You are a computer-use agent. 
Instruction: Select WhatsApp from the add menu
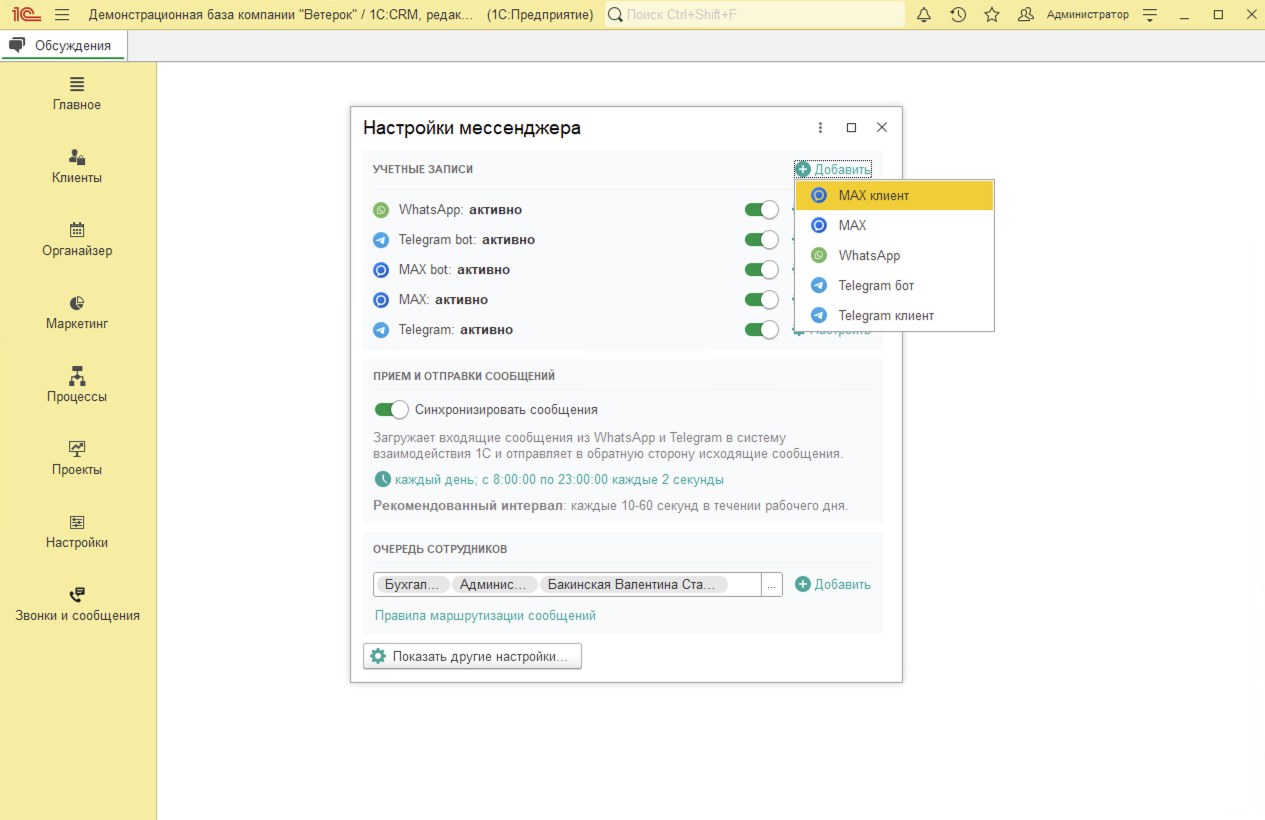895,256
